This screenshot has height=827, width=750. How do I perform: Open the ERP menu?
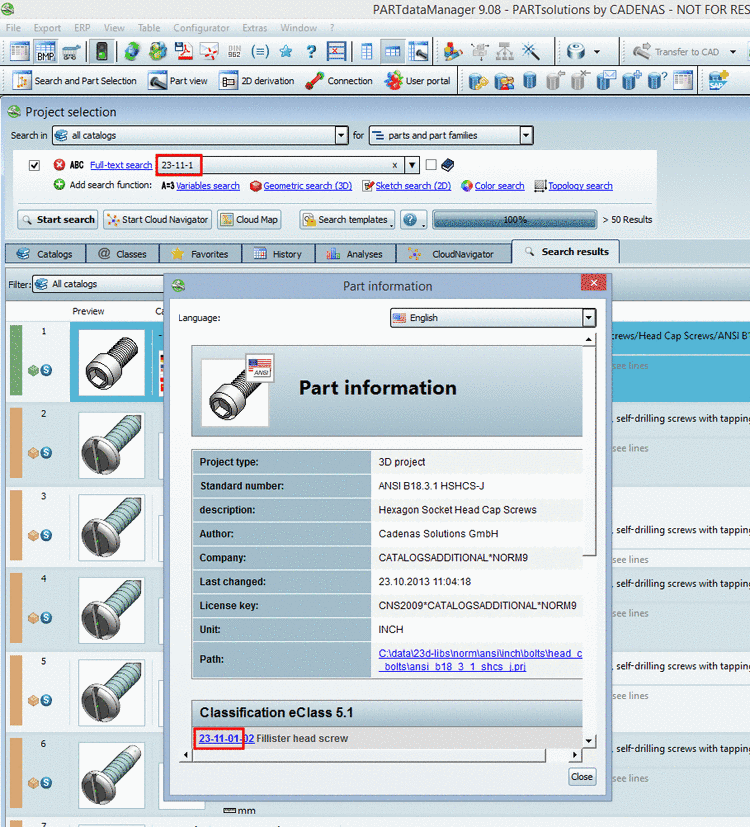82,28
